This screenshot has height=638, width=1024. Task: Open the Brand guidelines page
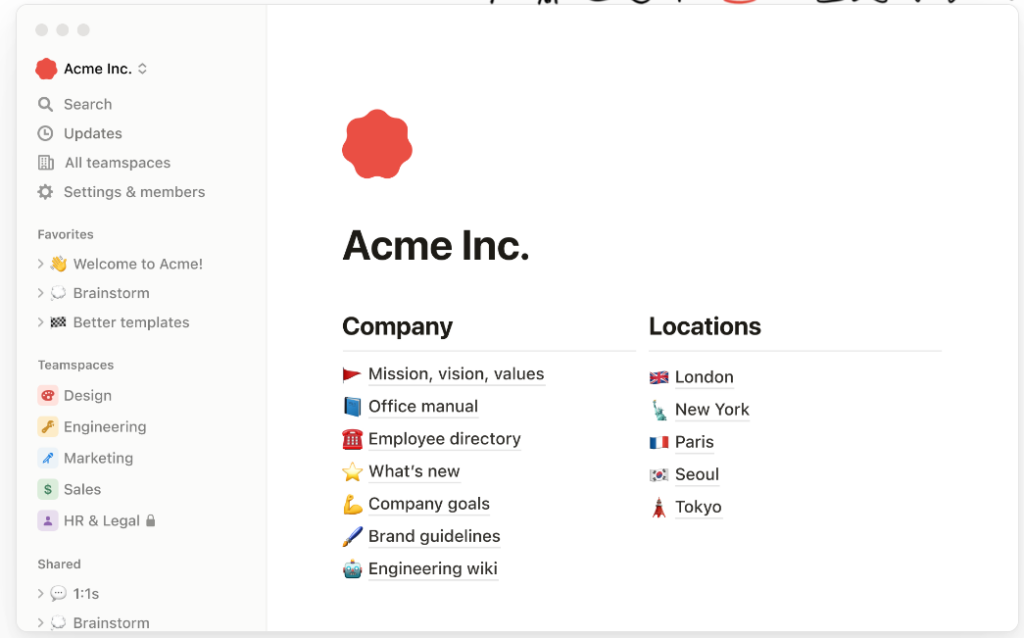tap(434, 536)
